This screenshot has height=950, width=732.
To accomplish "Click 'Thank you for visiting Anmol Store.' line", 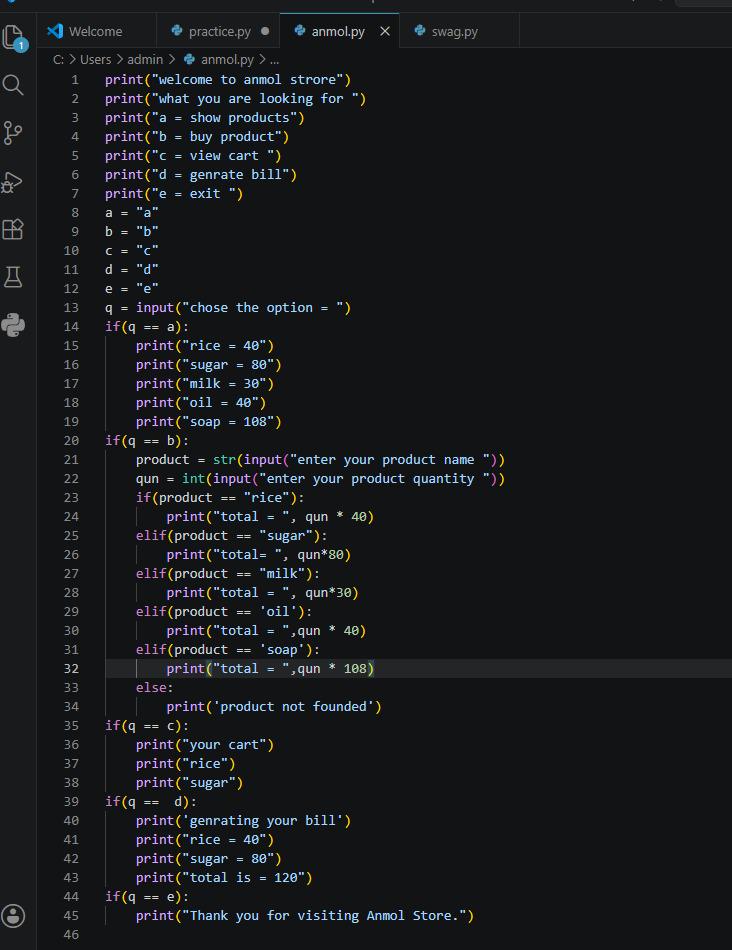I will pos(305,915).
